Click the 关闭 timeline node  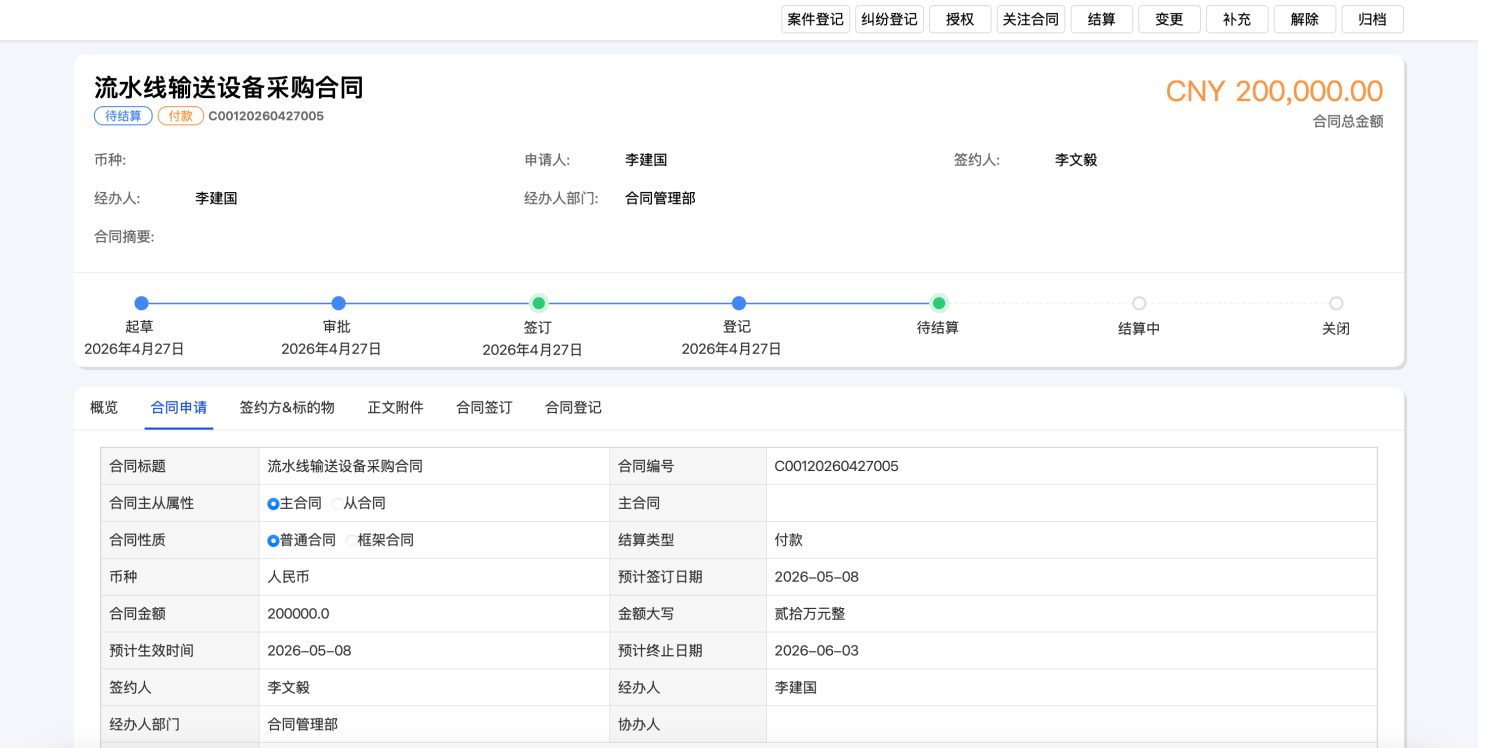tap(1336, 303)
